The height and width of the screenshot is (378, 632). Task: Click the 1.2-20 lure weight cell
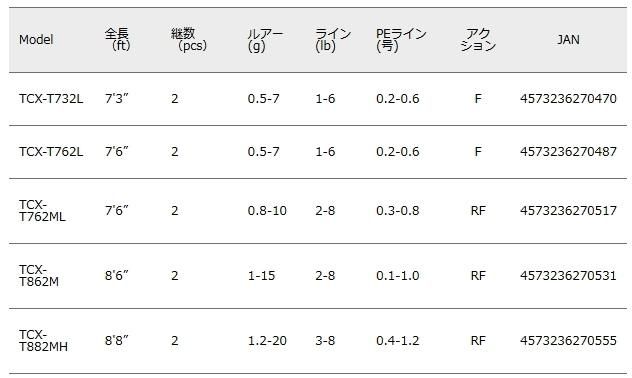[267, 341]
